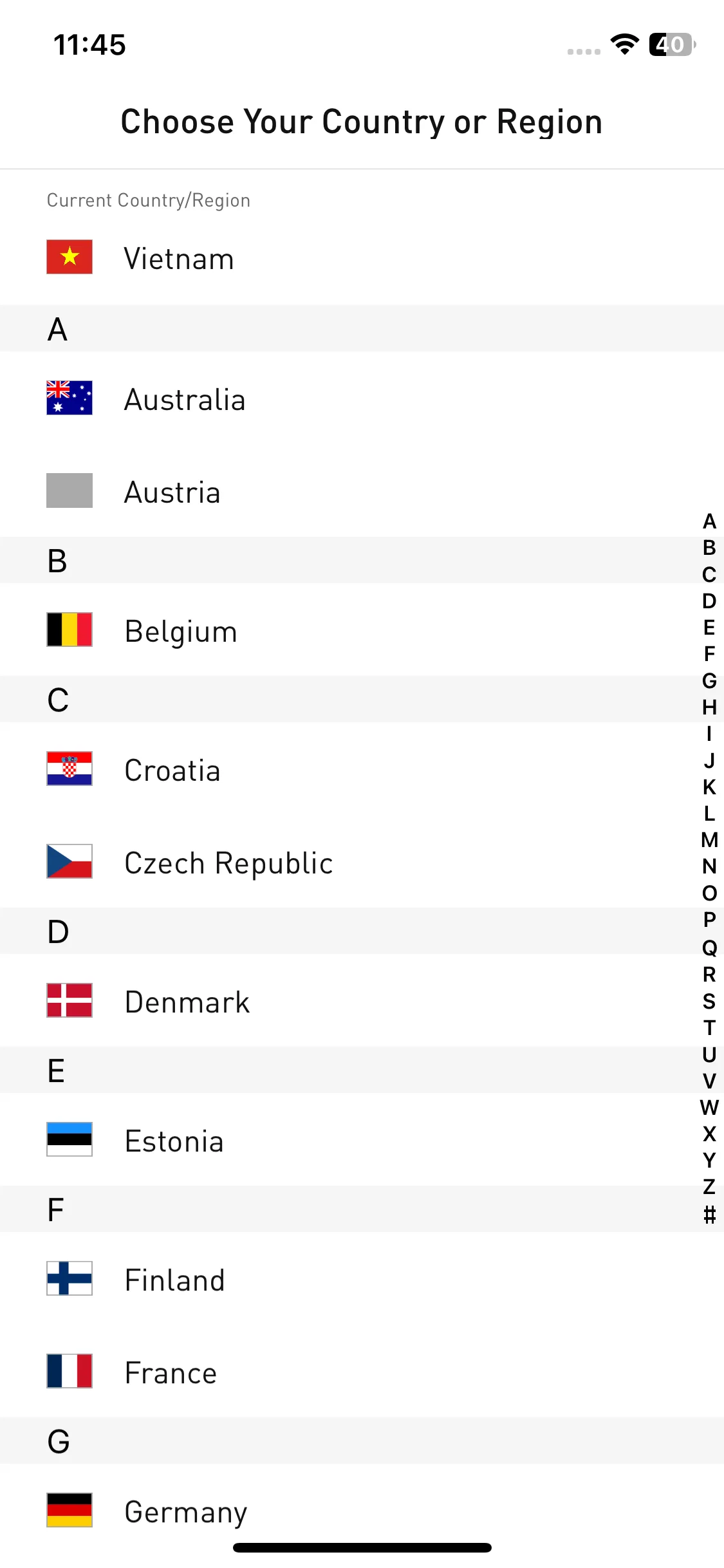Screen dimensions: 724x1568
Task: Tap the Belgium flag icon
Action: 70,630
